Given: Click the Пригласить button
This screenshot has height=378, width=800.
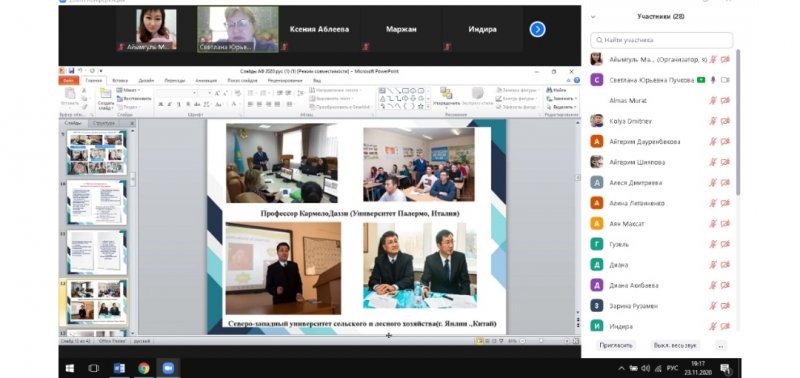Looking at the screenshot, I should (x=616, y=345).
